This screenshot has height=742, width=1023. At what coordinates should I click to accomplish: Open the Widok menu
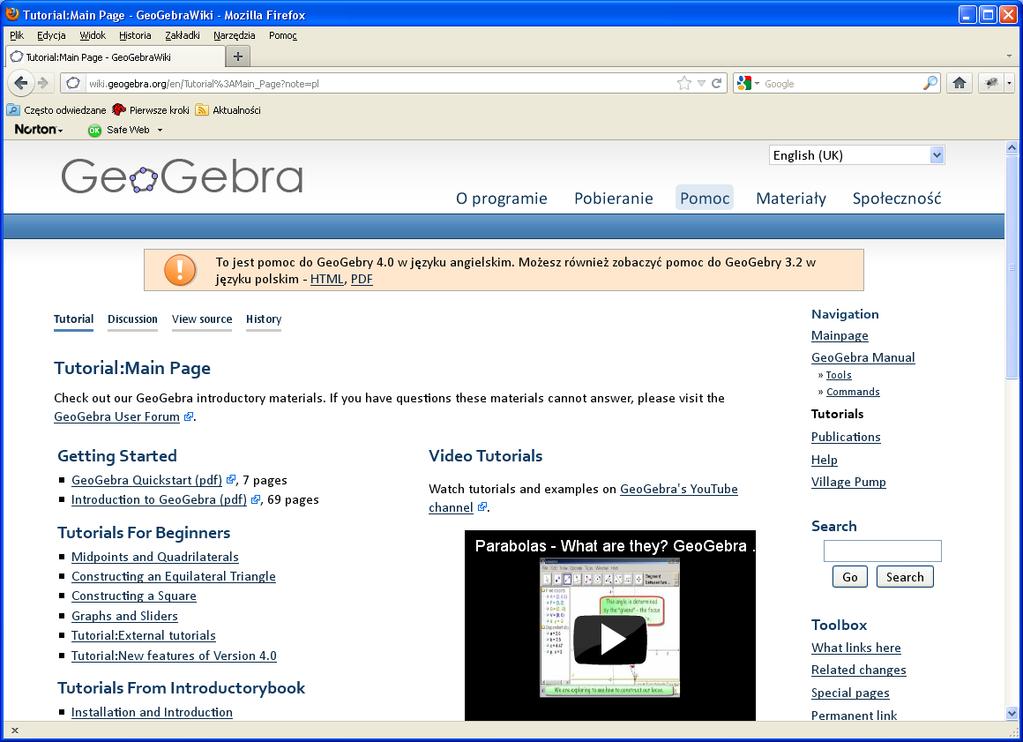(x=92, y=35)
